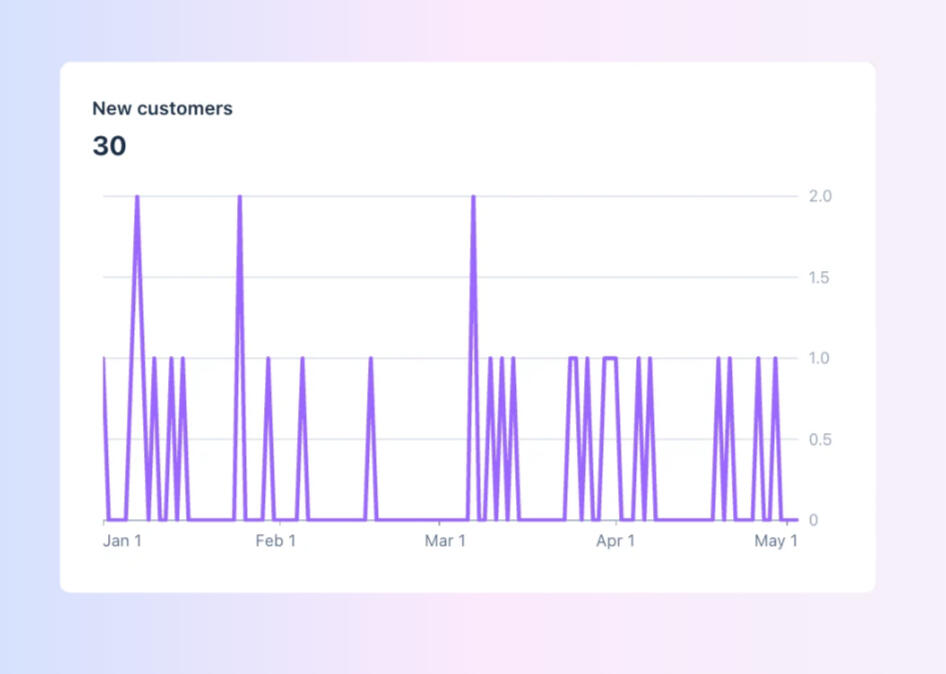This screenshot has width=946, height=674.
Task: Click the total value "30"
Action: (109, 146)
